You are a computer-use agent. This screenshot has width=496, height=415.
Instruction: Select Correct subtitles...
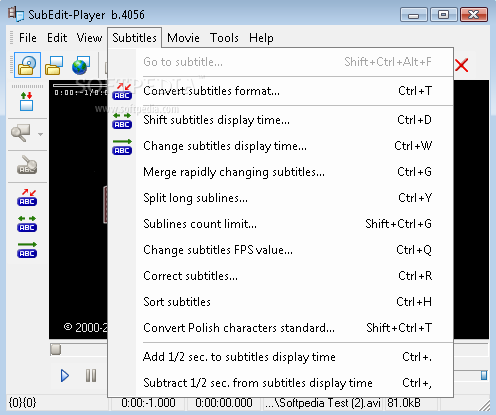point(281,276)
